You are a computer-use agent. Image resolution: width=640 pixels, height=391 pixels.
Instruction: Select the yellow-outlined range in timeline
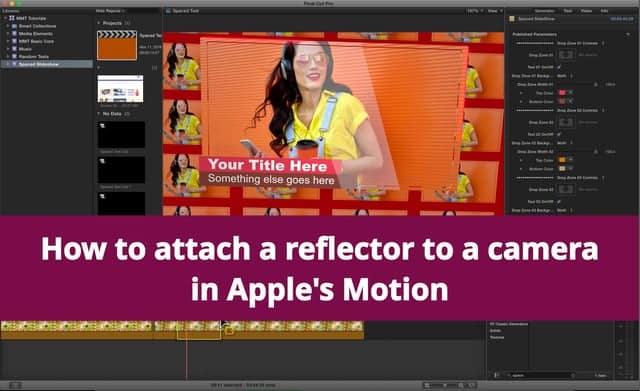[199, 331]
